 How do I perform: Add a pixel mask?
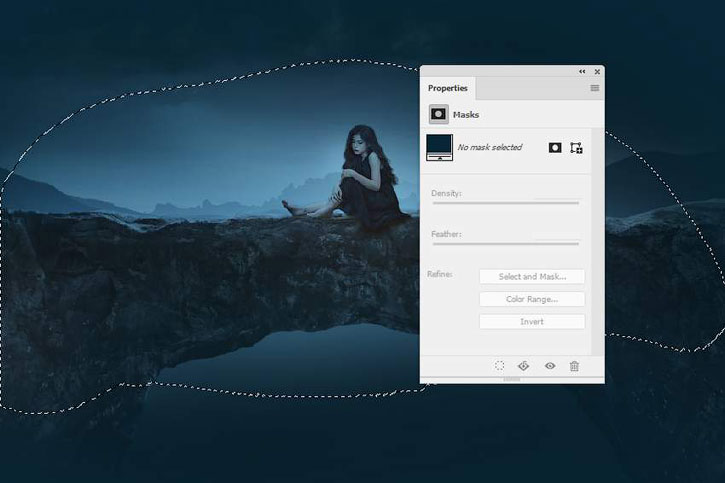(x=555, y=147)
